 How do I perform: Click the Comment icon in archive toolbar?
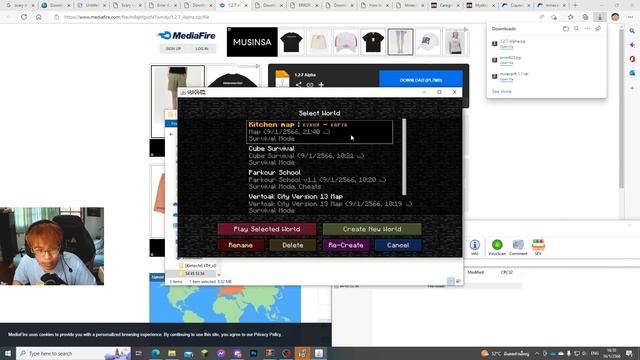point(518,247)
